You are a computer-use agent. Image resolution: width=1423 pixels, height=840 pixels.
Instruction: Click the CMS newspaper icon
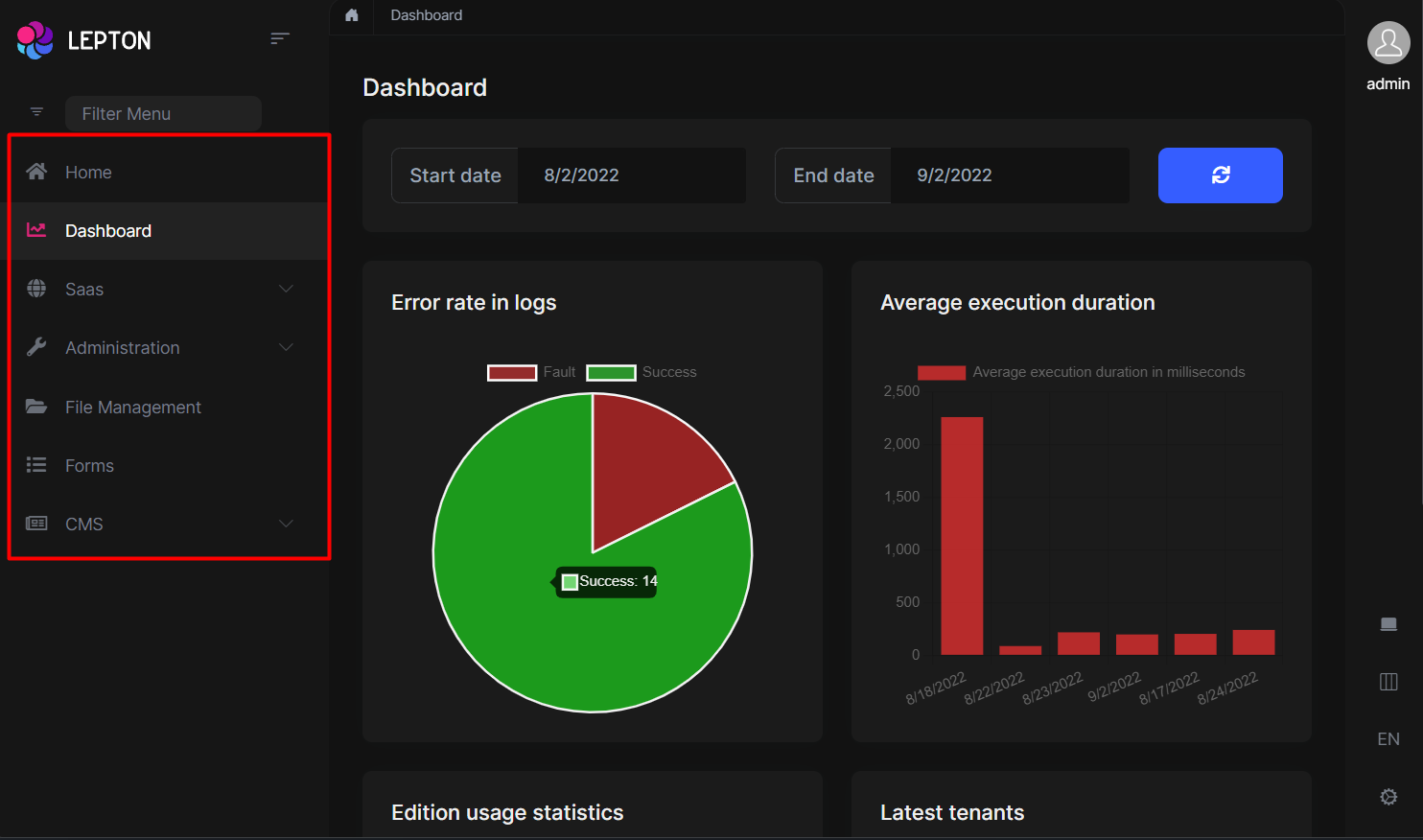[36, 524]
